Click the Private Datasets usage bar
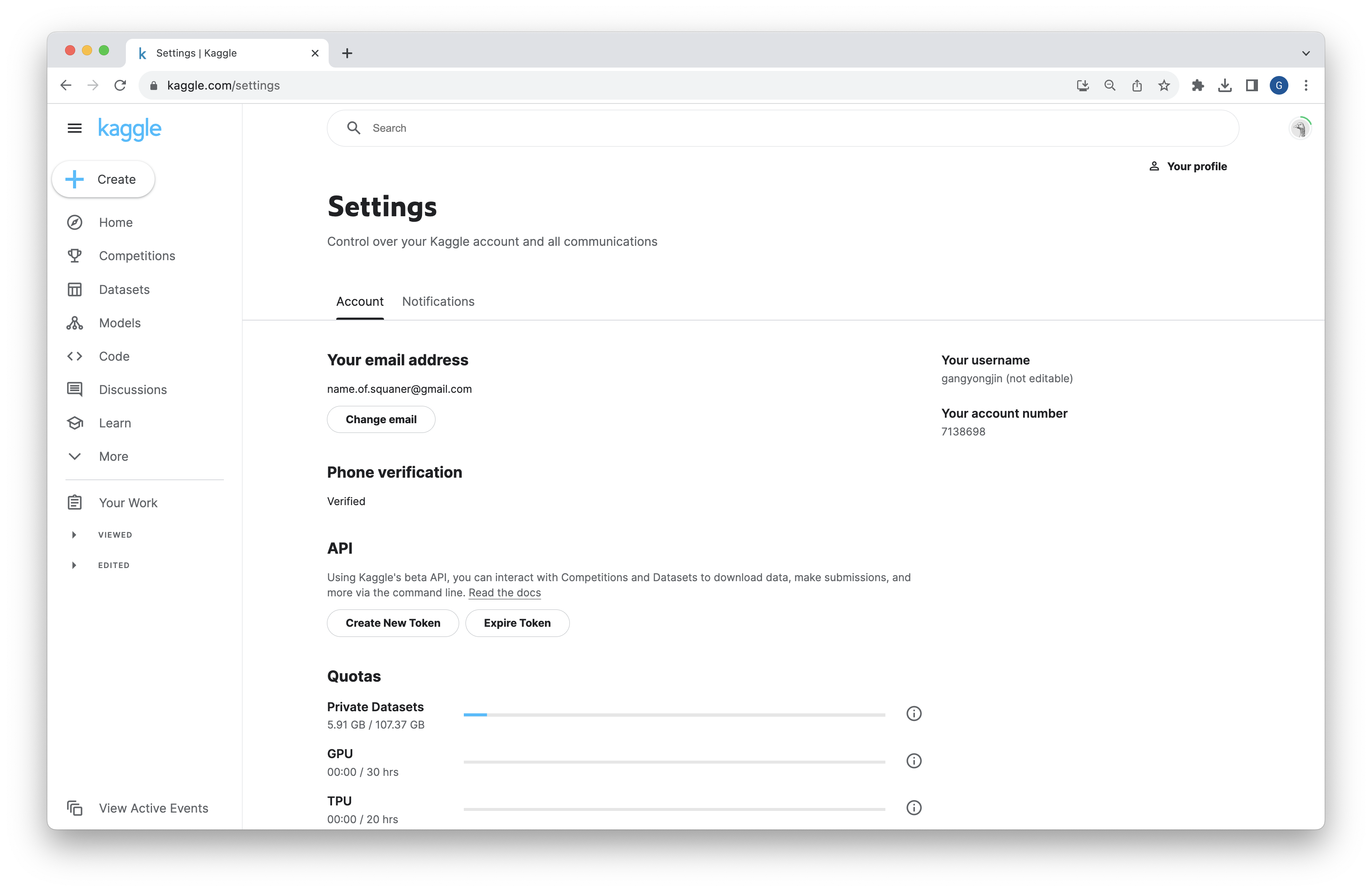 674,715
